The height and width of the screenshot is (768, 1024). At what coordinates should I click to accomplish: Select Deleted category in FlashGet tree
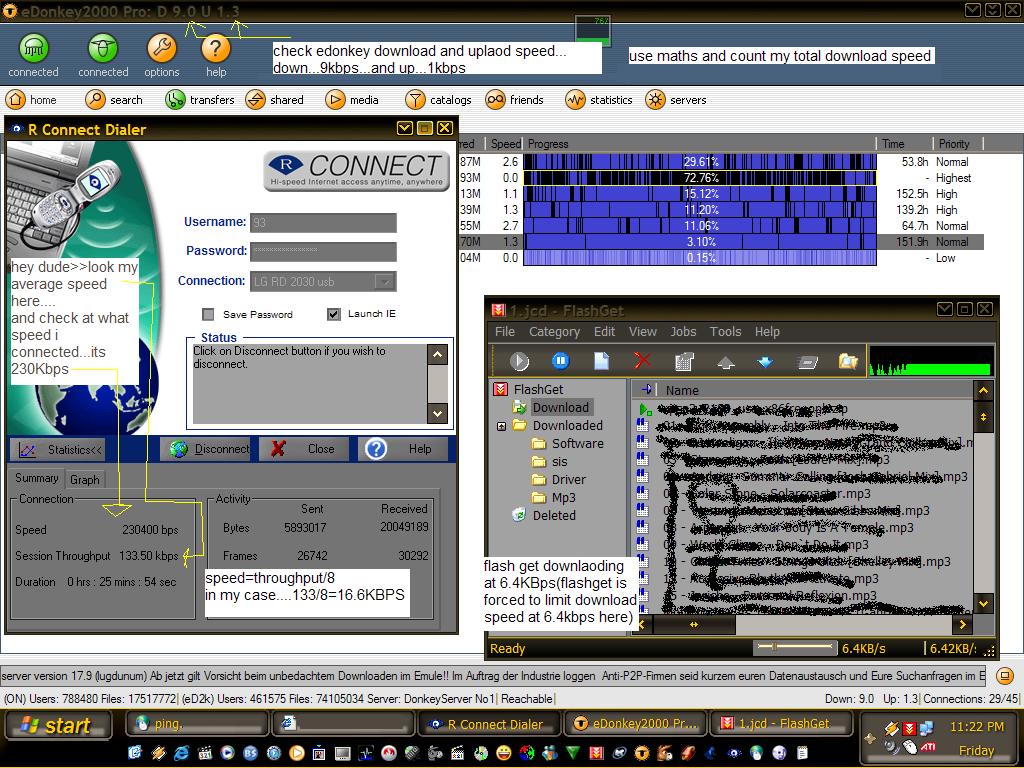point(545,515)
